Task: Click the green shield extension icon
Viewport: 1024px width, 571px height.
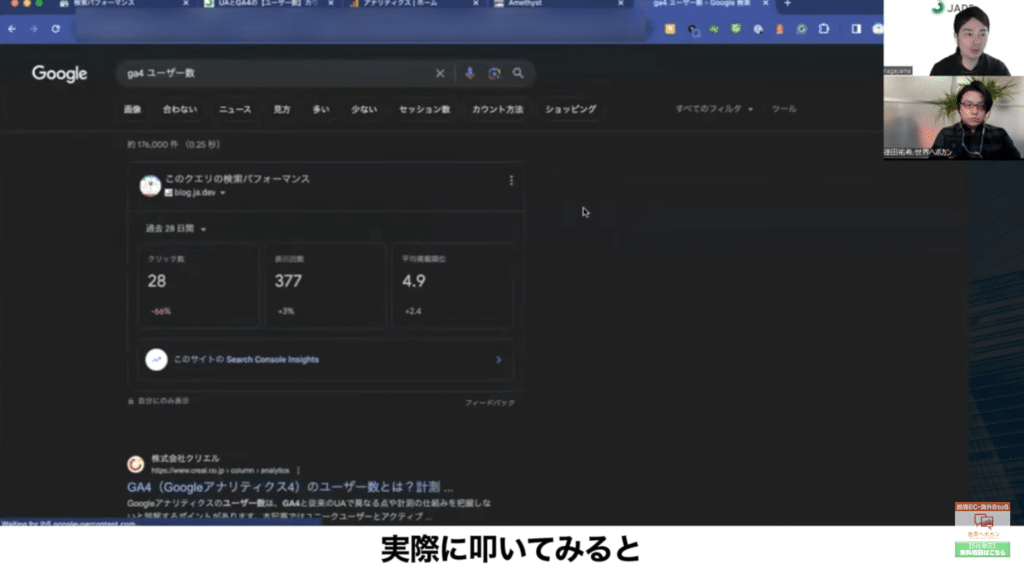Action: tap(736, 29)
